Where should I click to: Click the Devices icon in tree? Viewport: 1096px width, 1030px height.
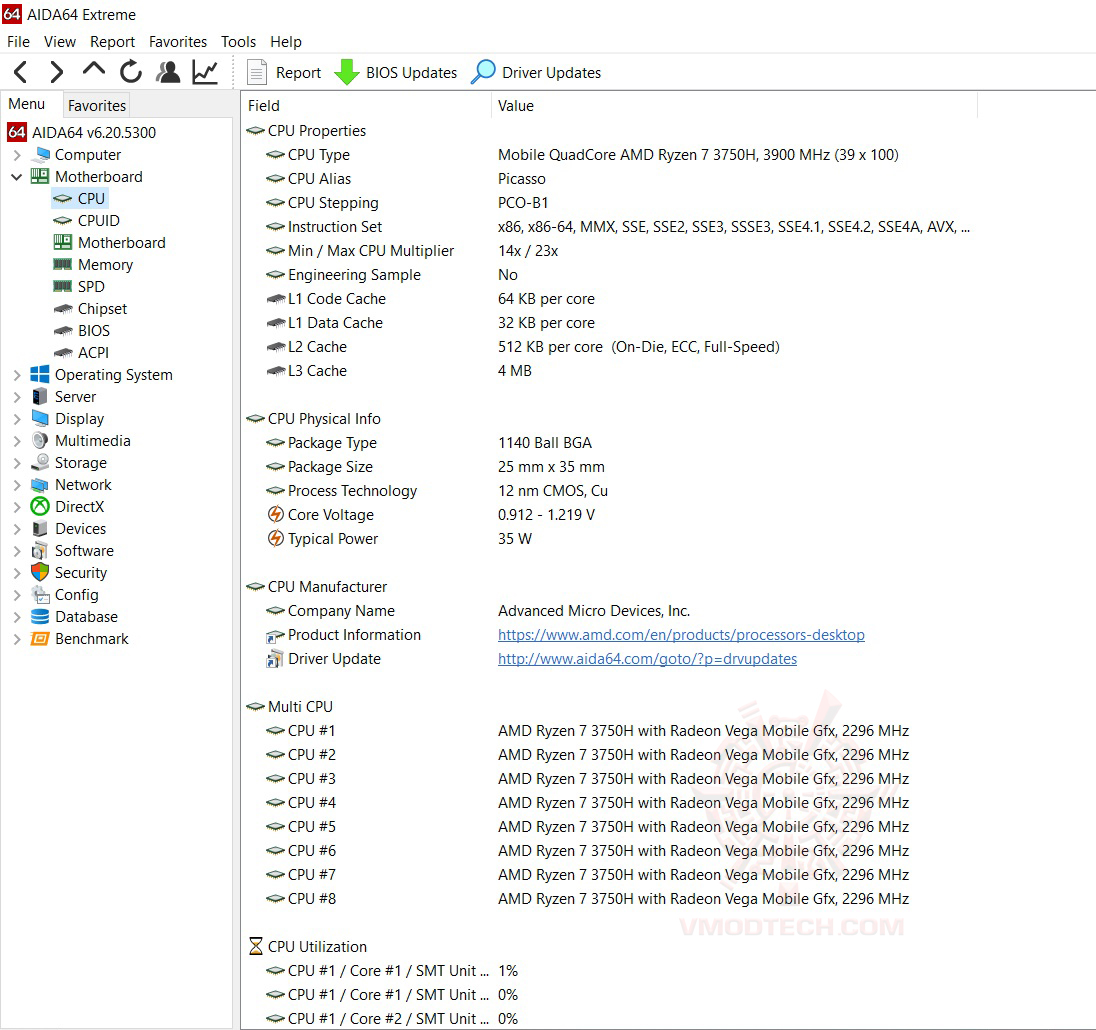tap(41, 528)
